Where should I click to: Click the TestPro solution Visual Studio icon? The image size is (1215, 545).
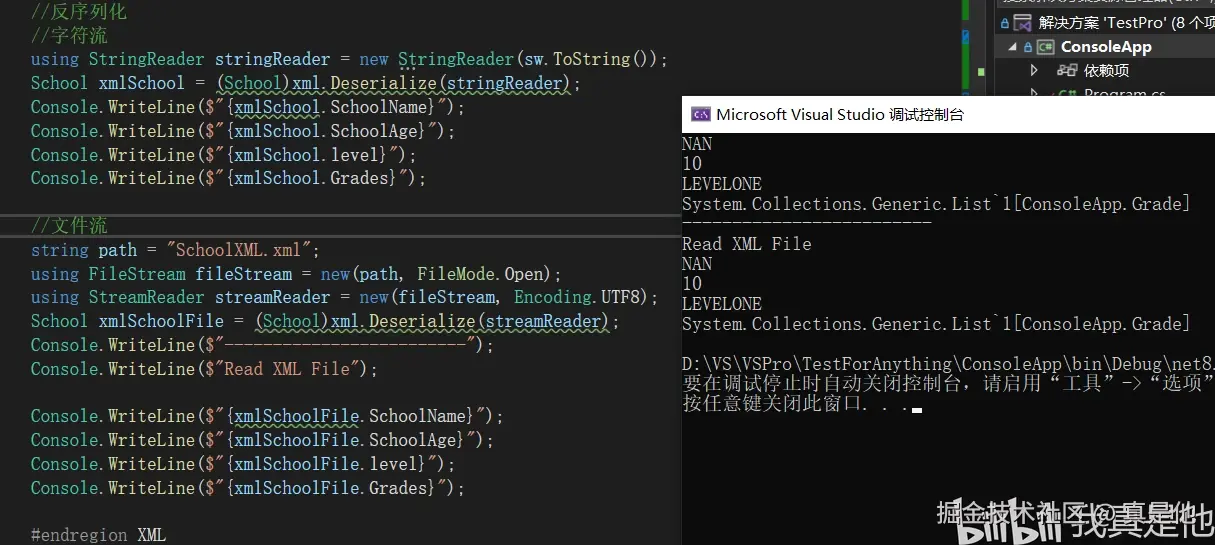[x=1022, y=22]
